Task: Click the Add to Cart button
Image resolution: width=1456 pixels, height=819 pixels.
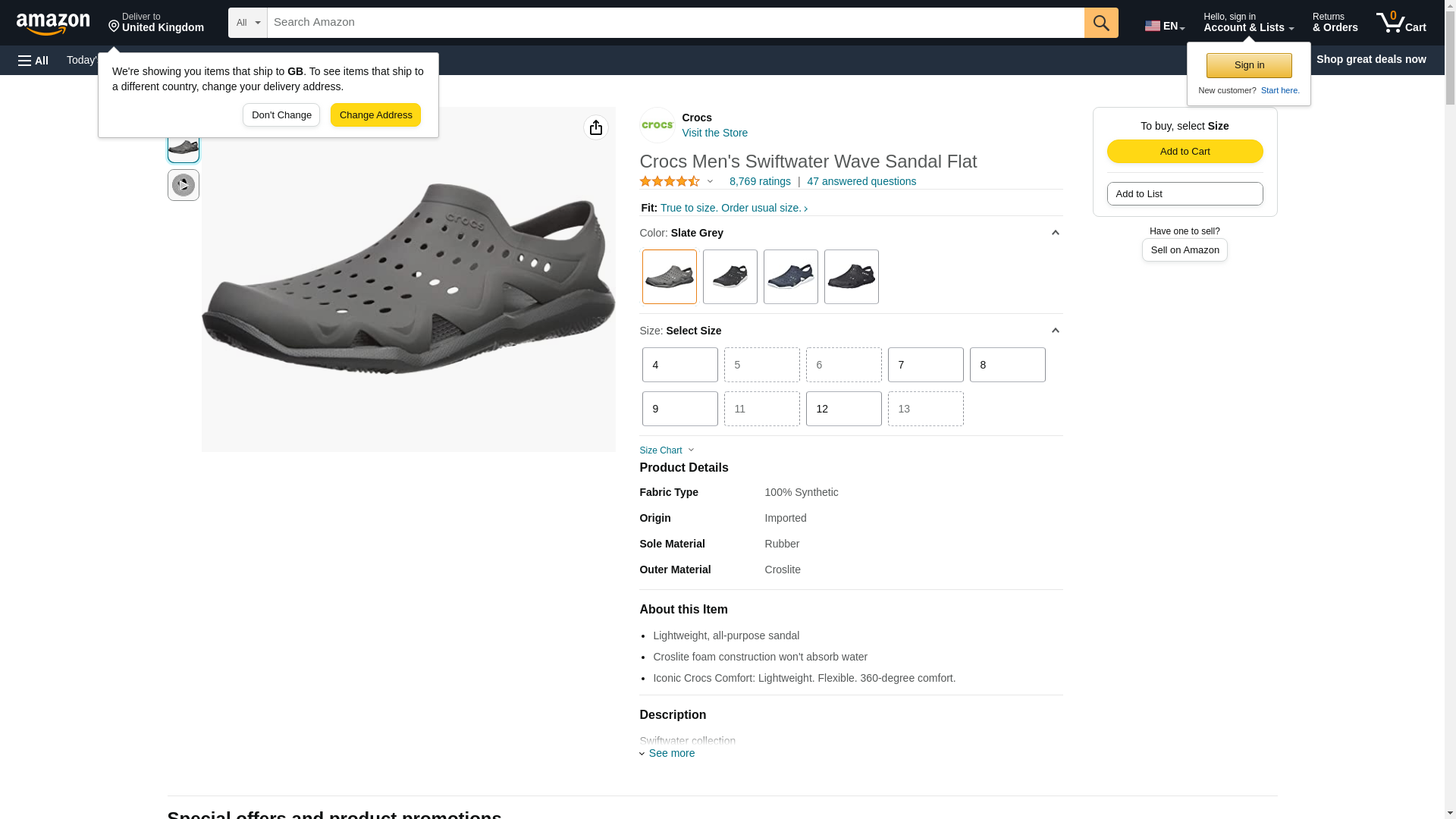Action: (1185, 151)
